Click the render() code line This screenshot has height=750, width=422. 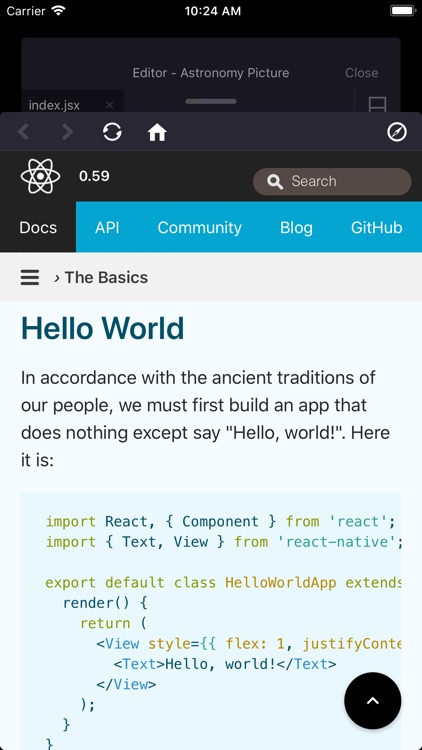pyautogui.click(x=105, y=603)
